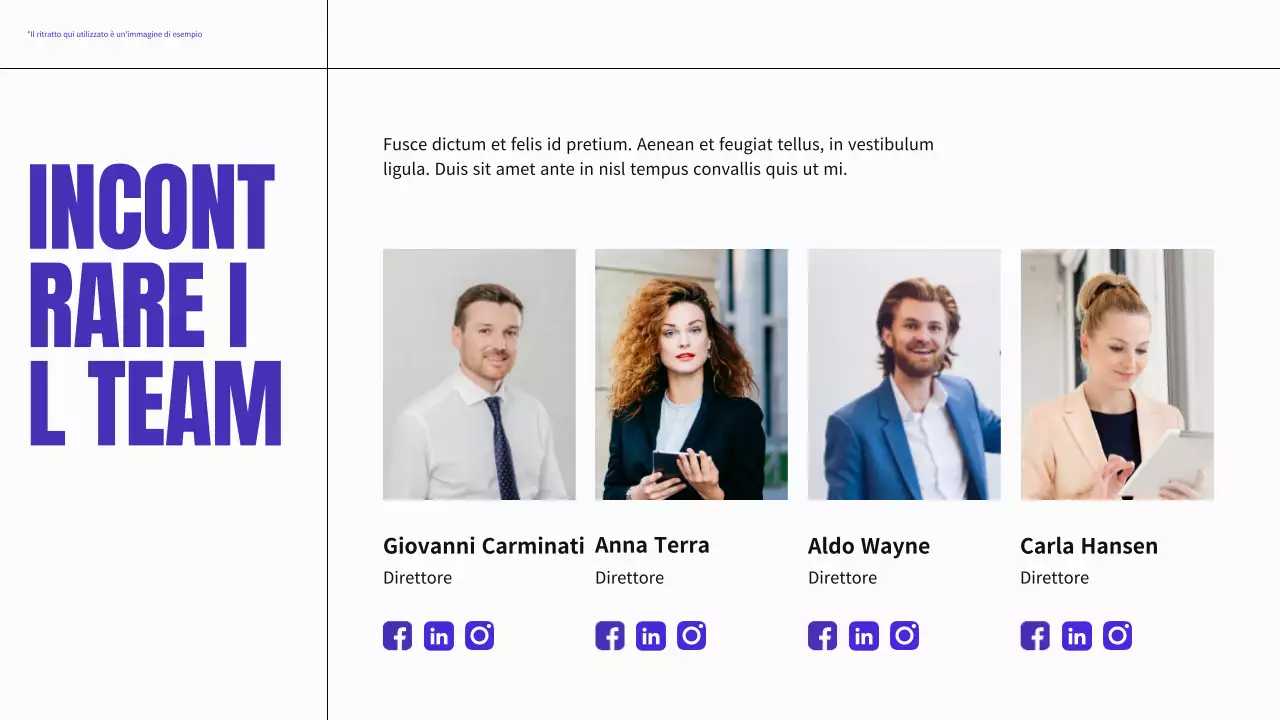
Task: Click the "INCONTRARE IL TEAM" title
Action: click(x=155, y=304)
